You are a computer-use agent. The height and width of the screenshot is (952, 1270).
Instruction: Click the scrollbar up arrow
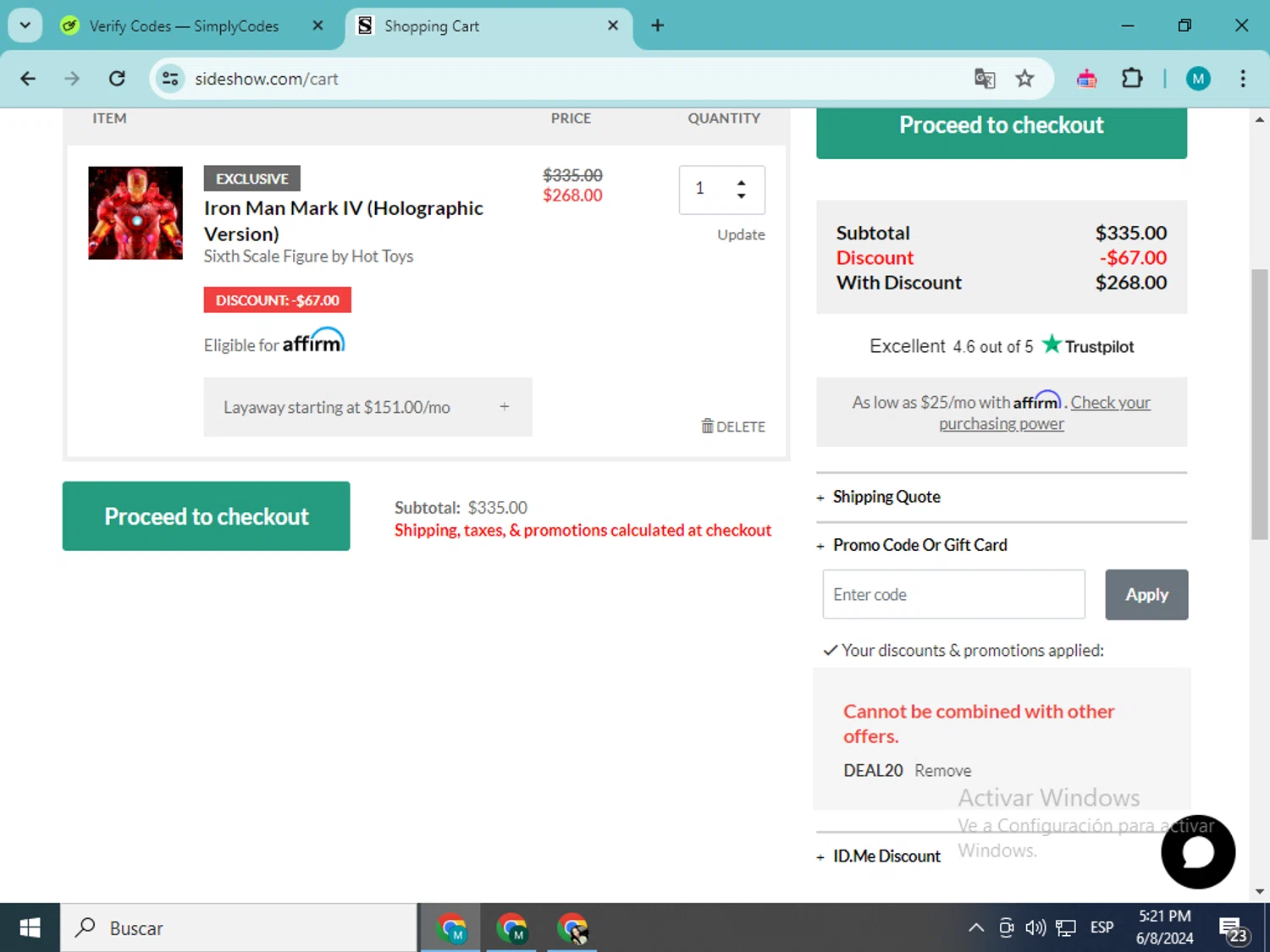pos(1260,119)
